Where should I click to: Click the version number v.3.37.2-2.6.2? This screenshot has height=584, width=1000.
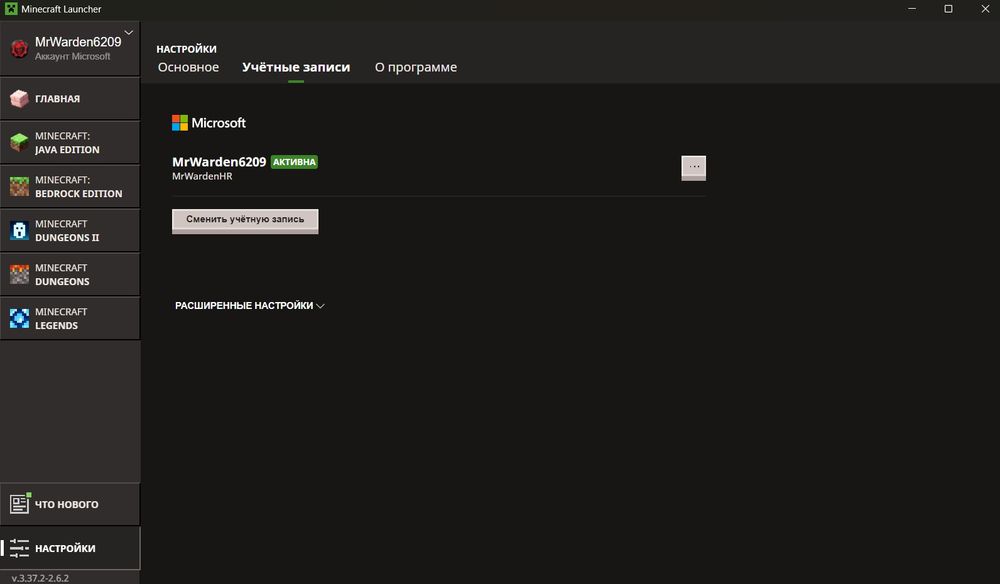(40, 578)
